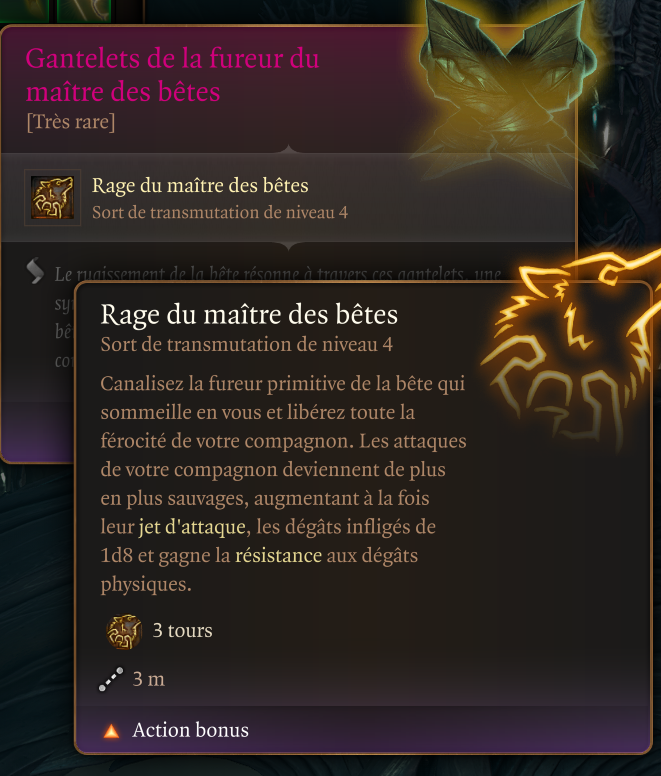Click the spell tooltip title Rage du maître
Image resolution: width=661 pixels, height=776 pixels.
249,315
